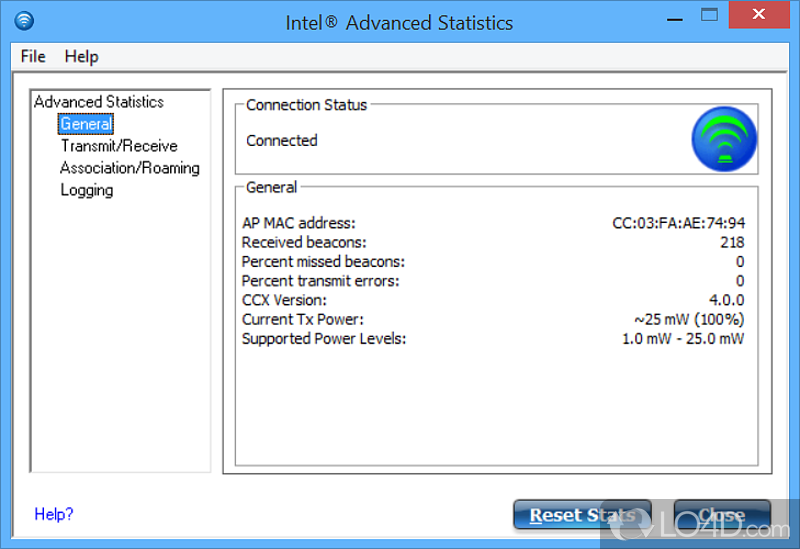Select the Advanced Statistics root tree node
This screenshot has width=800, height=549.
tap(98, 102)
